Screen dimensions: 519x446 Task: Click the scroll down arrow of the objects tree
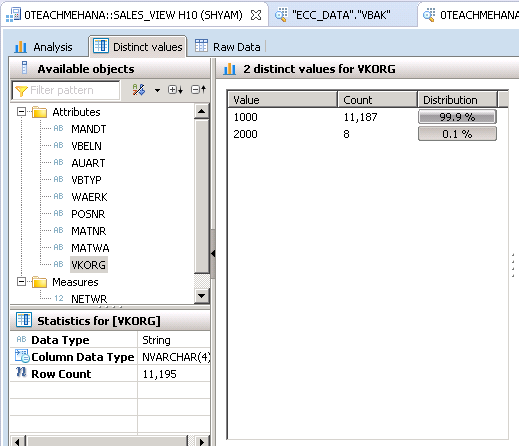point(201,295)
